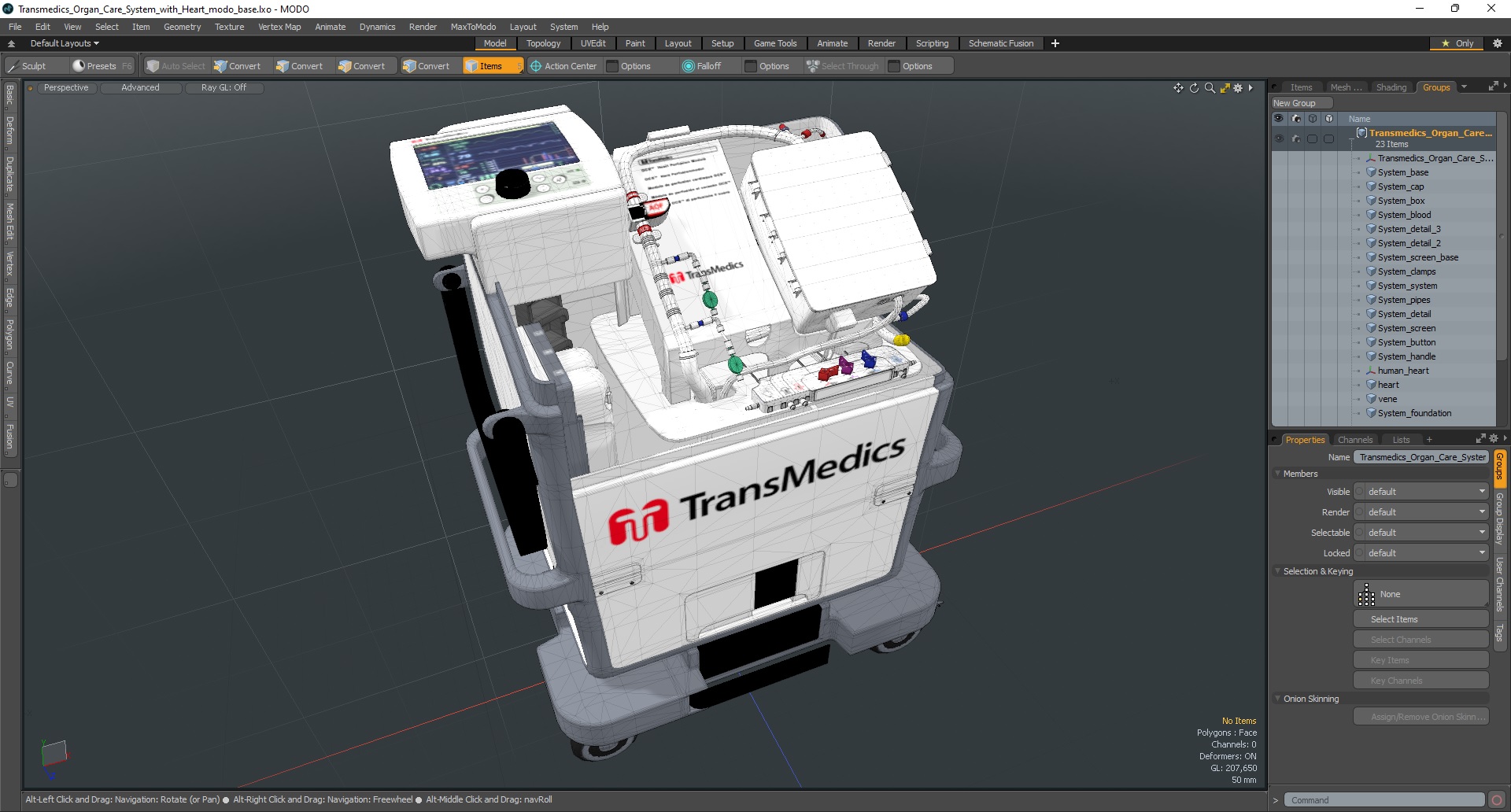Open the layout settings gear at top right

(x=1498, y=43)
